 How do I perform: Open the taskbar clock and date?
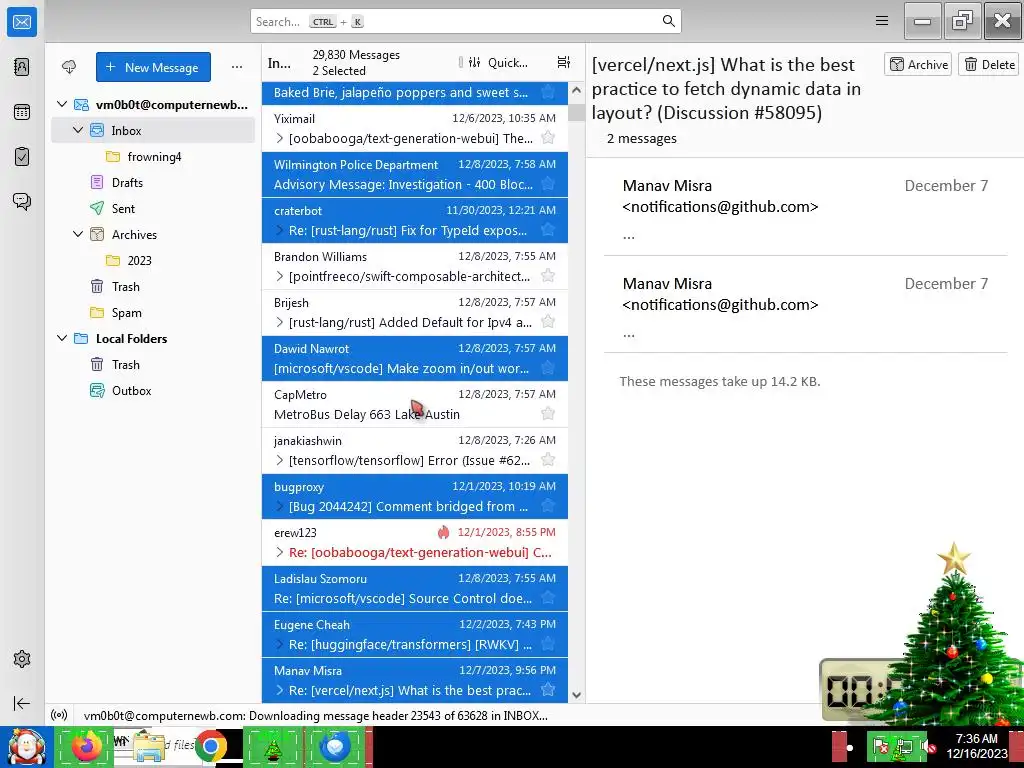coord(976,746)
